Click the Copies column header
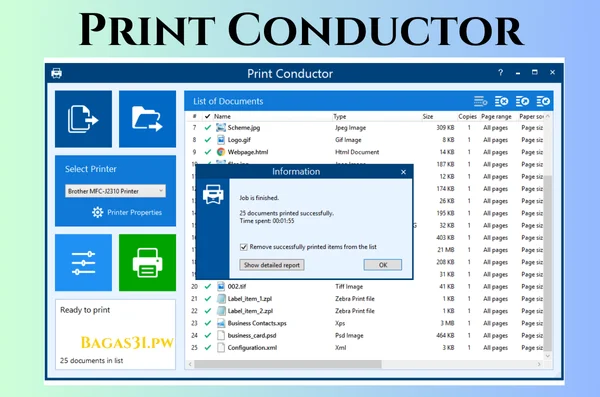600x397 pixels. [x=467, y=116]
